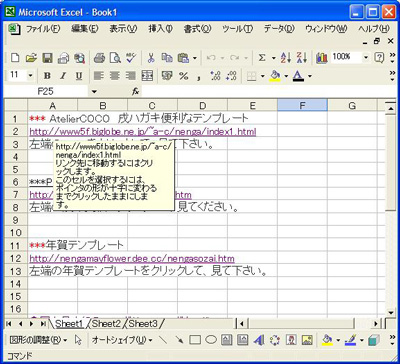Open cell fill color palette arrow
Viewport: 400px width, 364px height.
pos(286,76)
